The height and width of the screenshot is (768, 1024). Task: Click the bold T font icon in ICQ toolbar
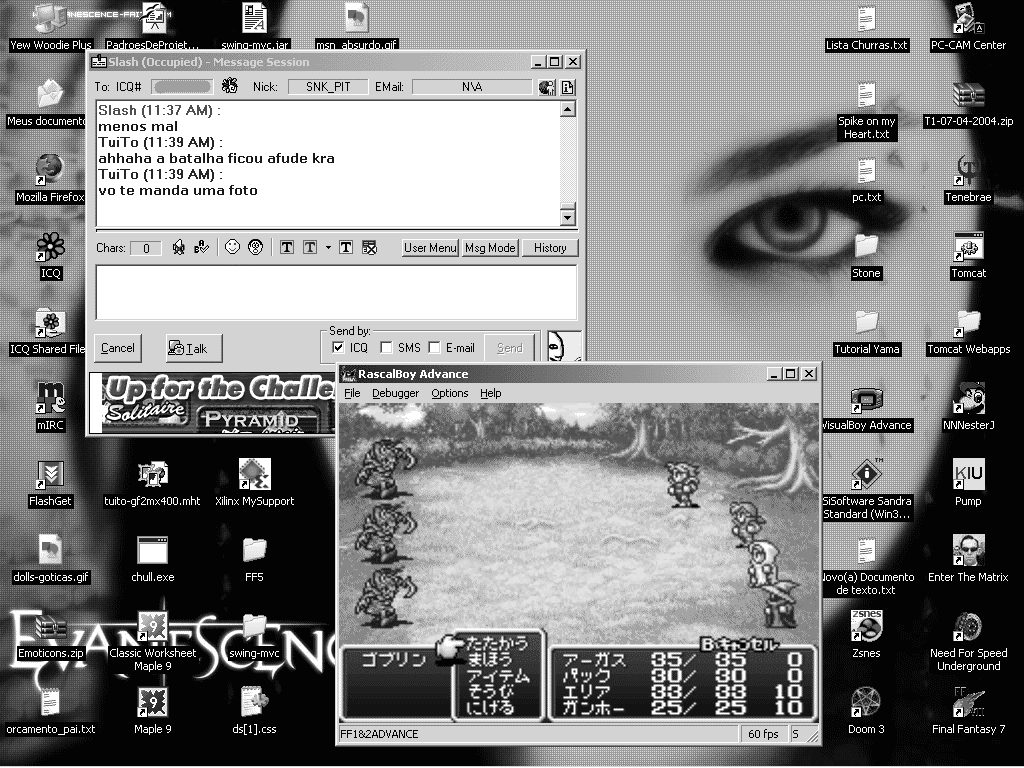(287, 248)
